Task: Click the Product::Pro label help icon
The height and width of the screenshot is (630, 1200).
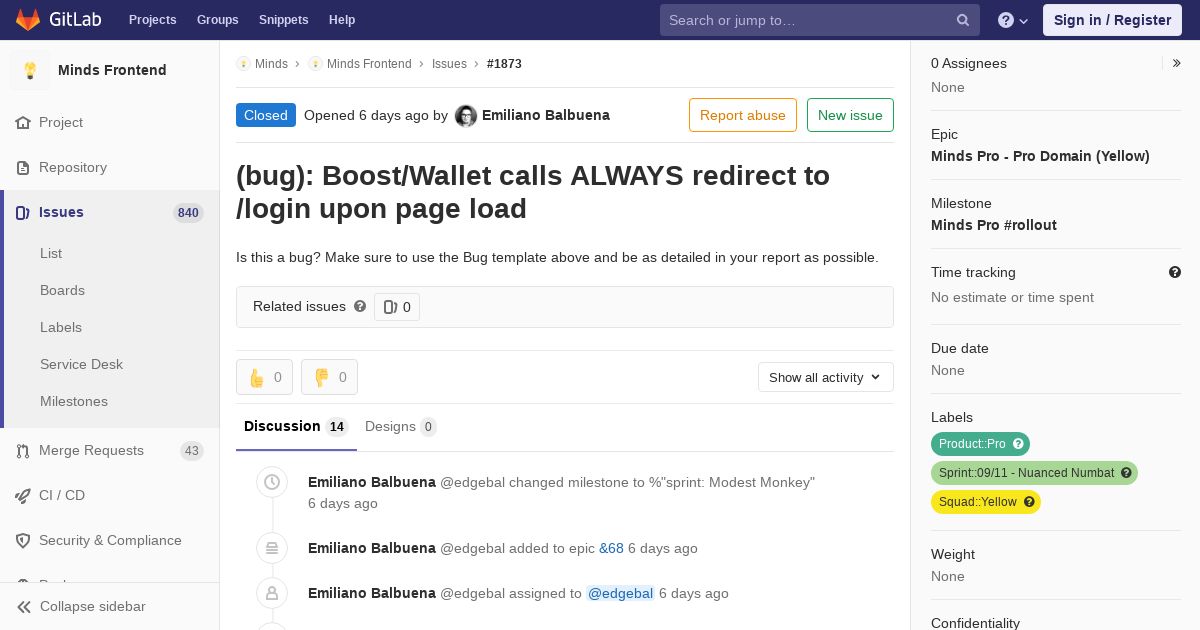Action: point(1018,444)
